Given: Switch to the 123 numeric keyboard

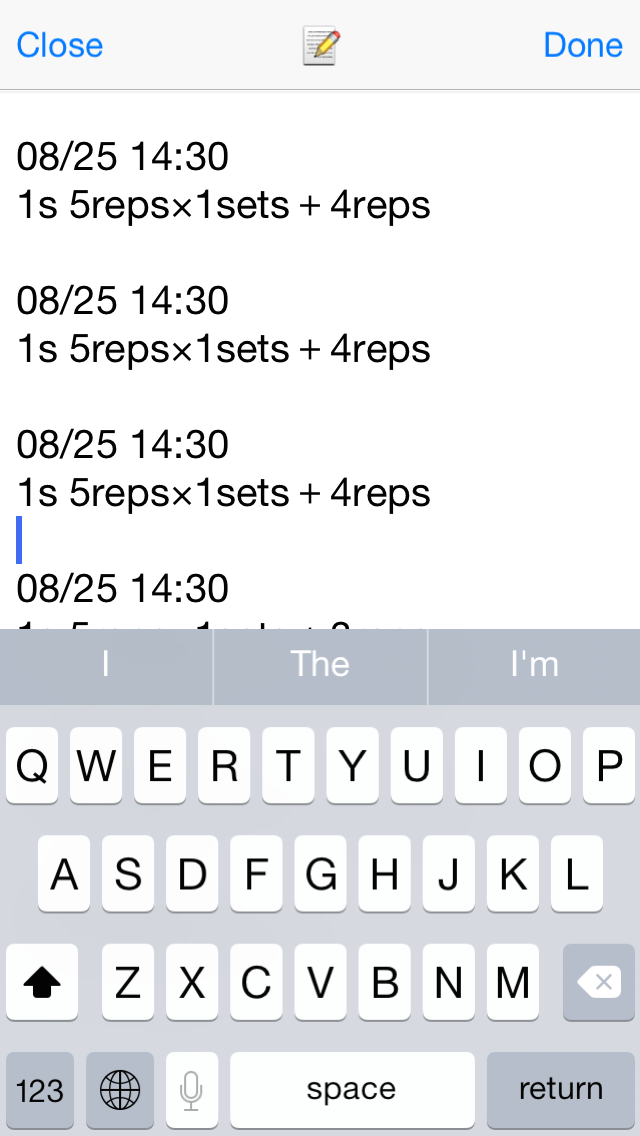Looking at the screenshot, I should tap(40, 1089).
